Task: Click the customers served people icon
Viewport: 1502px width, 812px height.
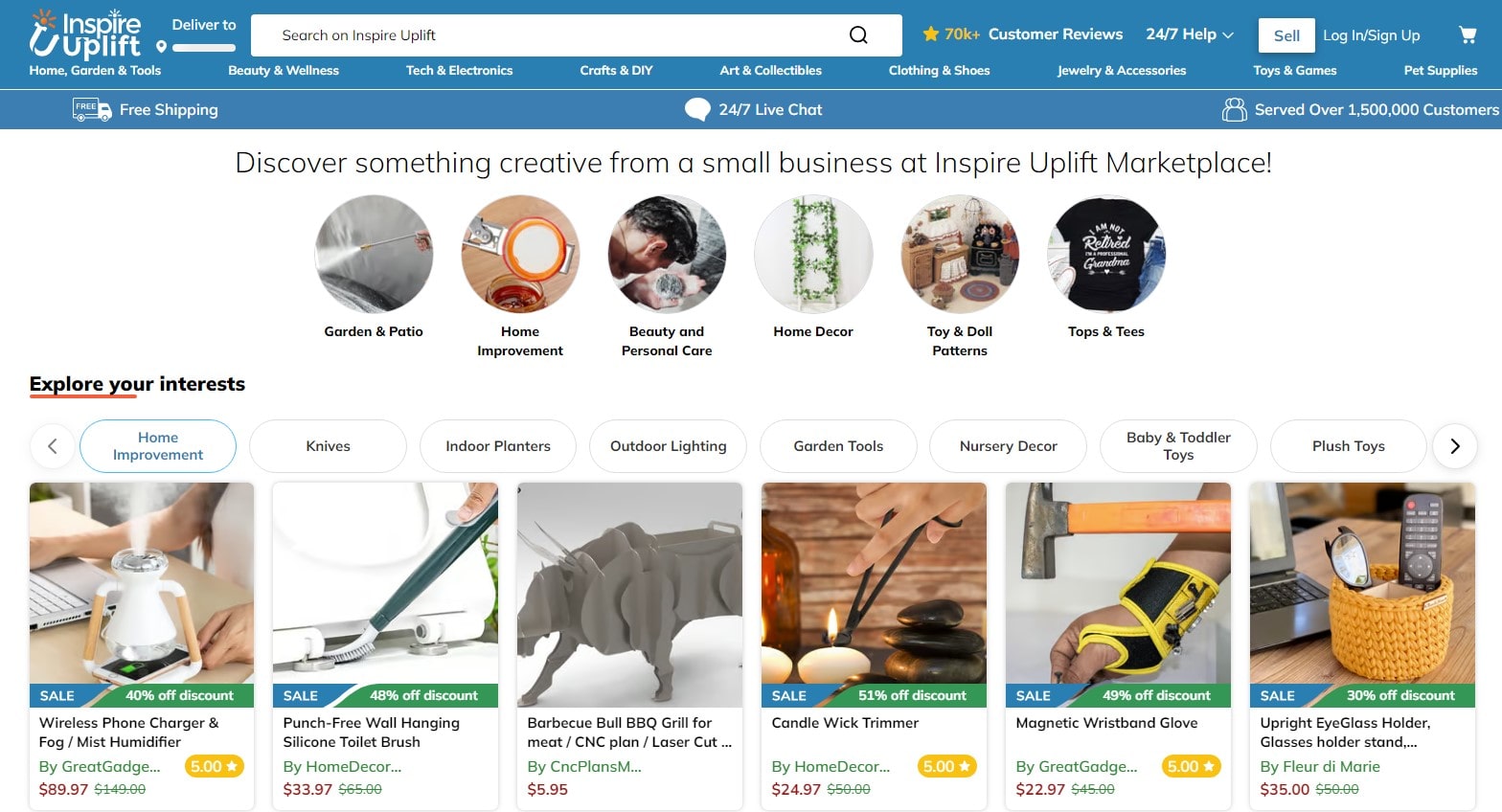Action: (x=1234, y=110)
